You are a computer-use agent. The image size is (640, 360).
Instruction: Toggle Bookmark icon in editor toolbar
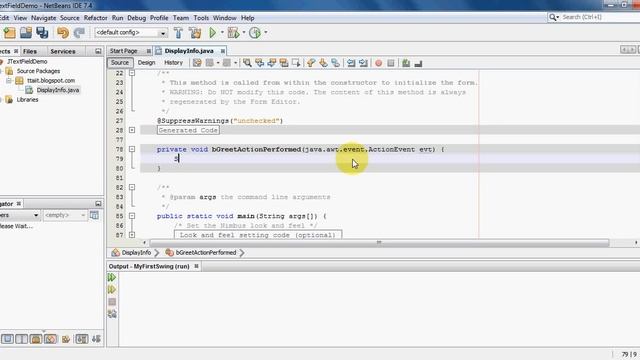(x=336, y=63)
